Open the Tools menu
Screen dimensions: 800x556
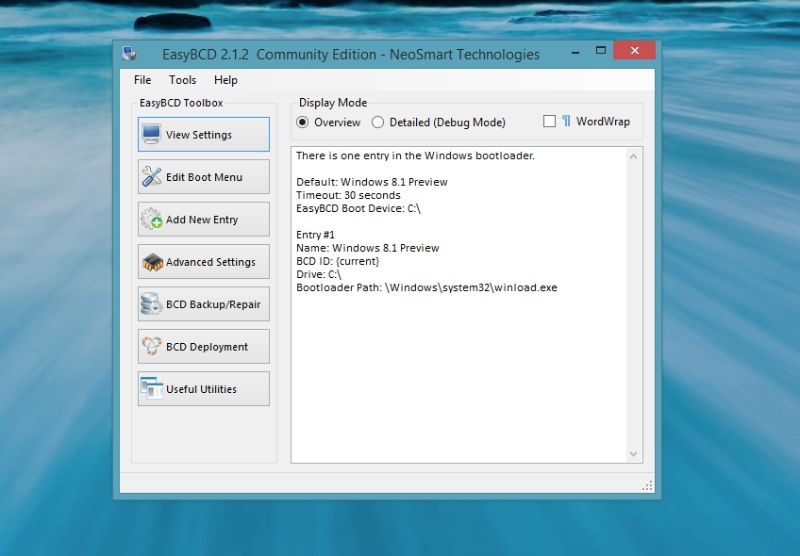[183, 80]
